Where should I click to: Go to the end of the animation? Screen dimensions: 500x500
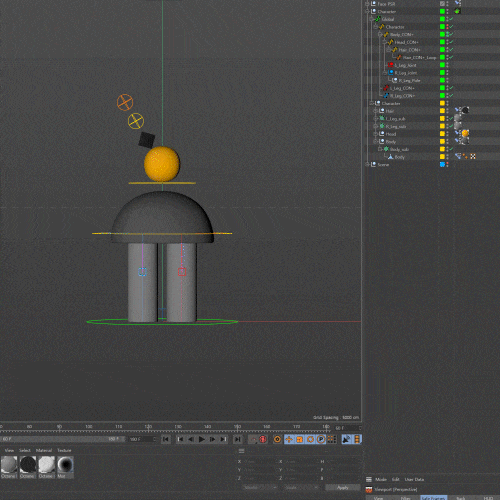238,439
